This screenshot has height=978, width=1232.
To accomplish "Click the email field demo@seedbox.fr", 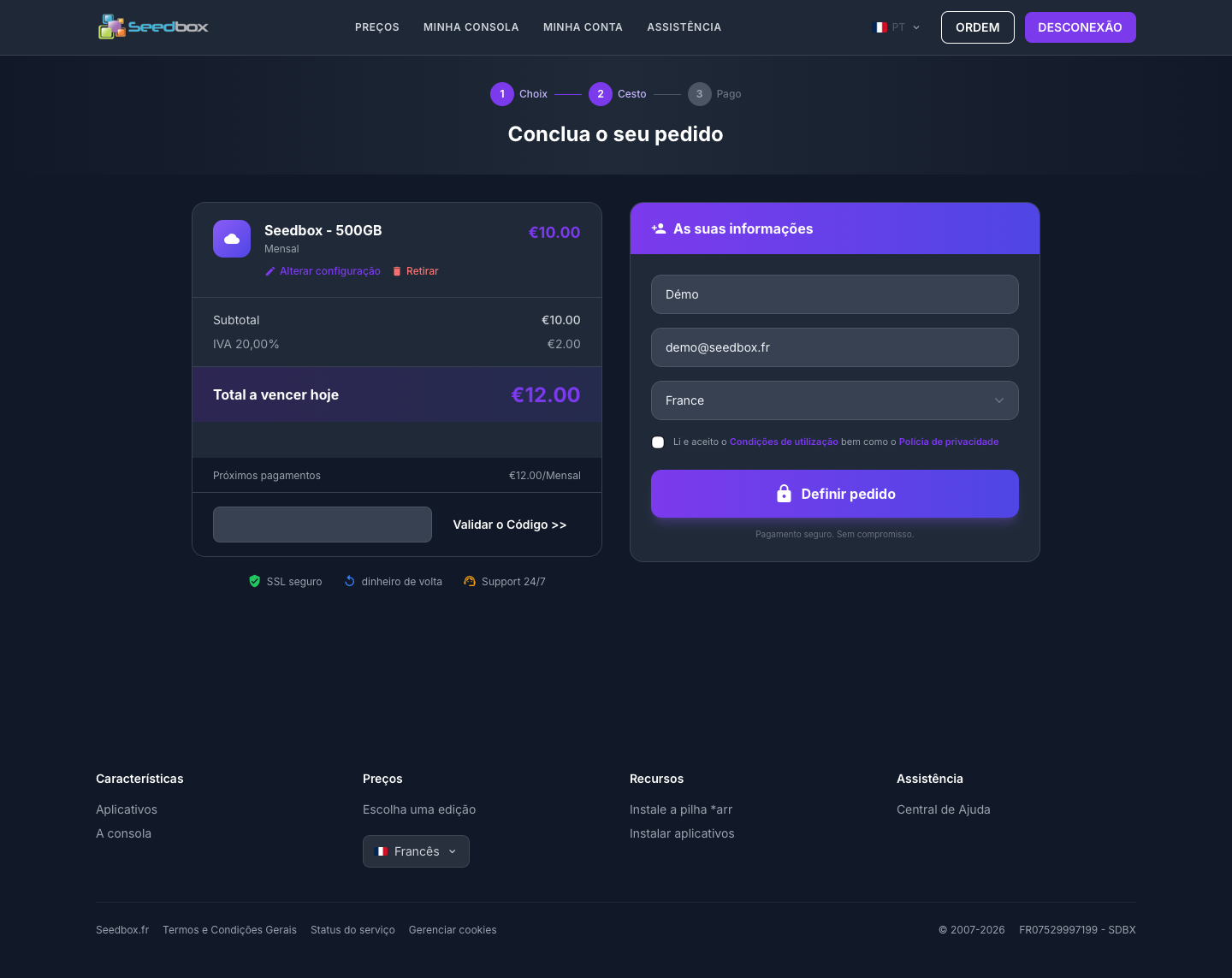I will click(835, 347).
